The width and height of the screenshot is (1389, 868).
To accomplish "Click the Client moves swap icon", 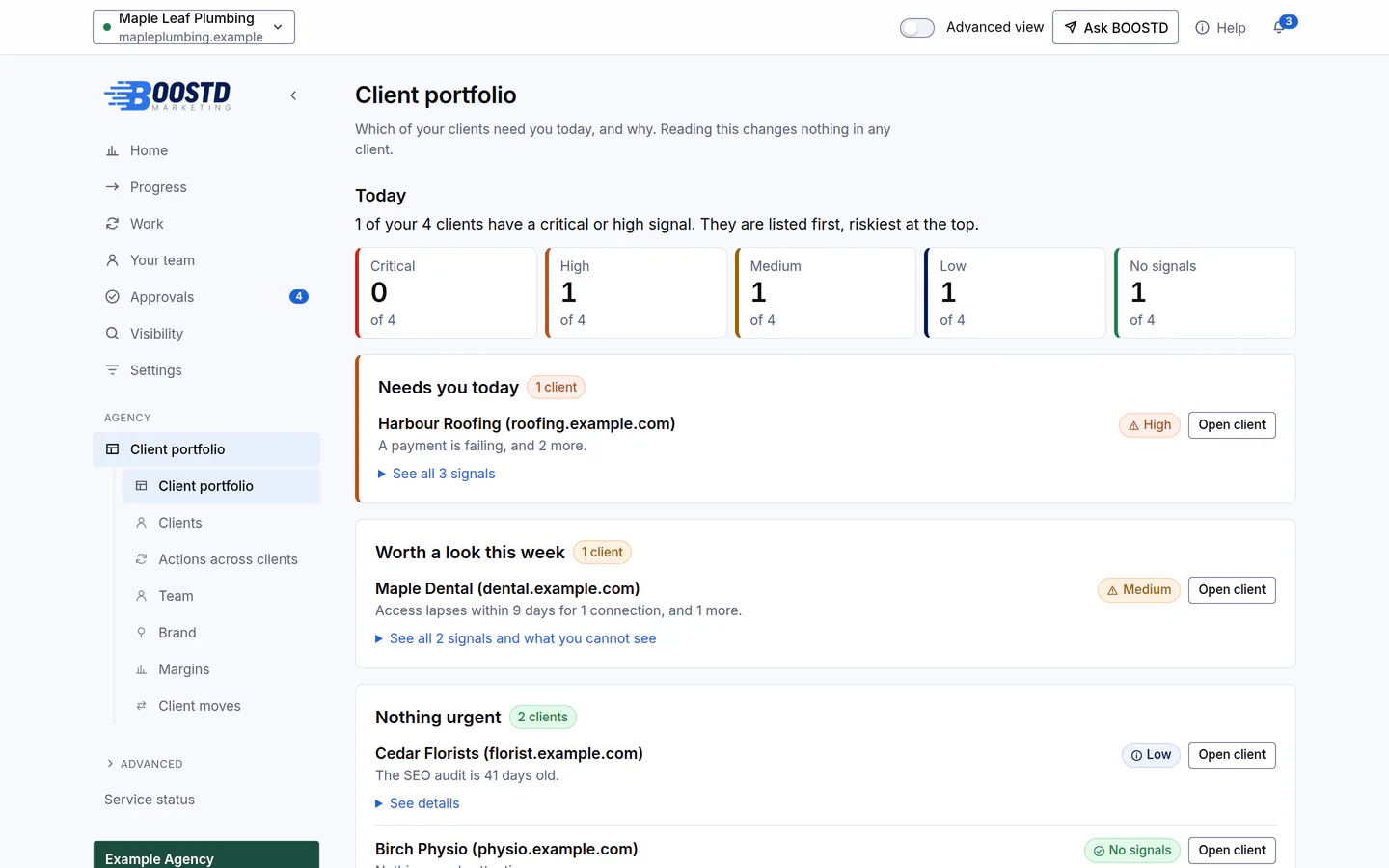I will click(x=141, y=706).
